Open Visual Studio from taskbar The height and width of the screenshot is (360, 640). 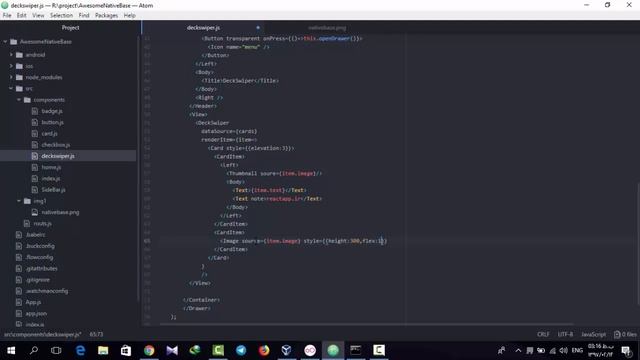pos(172,350)
